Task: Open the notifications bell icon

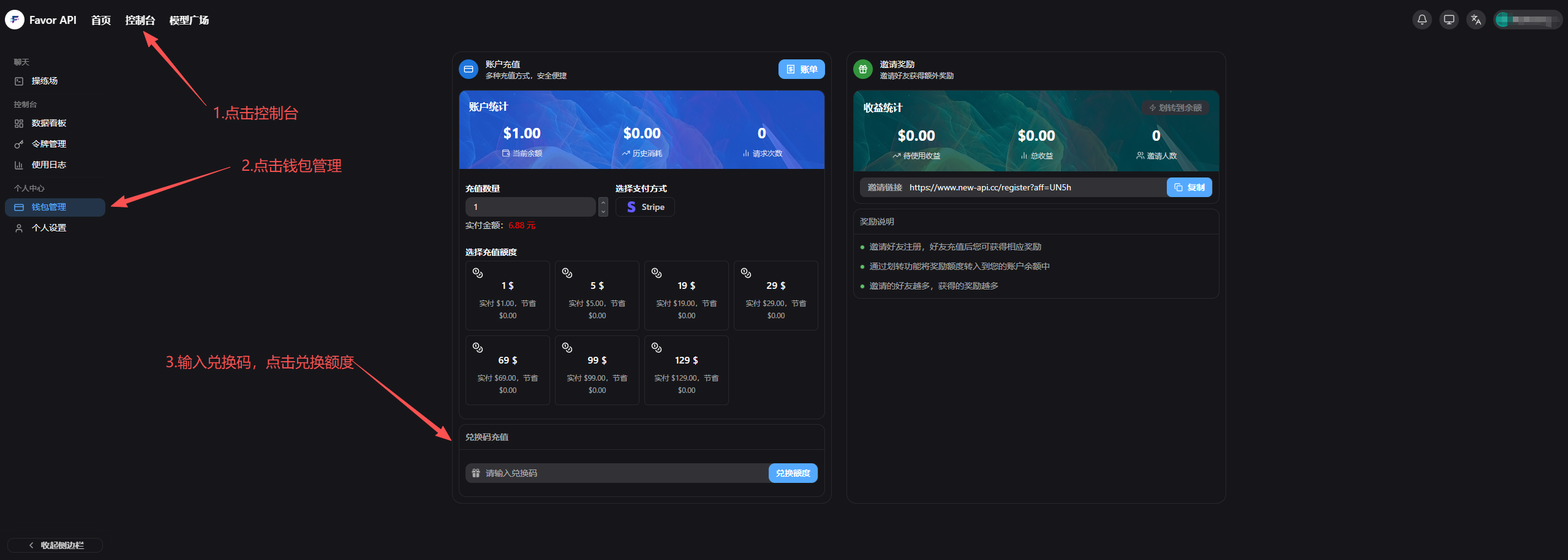Action: [1422, 20]
